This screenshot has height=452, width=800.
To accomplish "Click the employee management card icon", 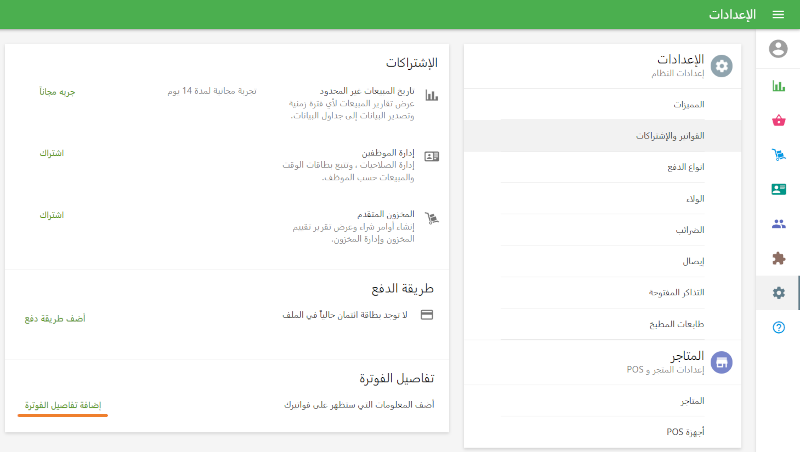I will (x=432, y=156).
